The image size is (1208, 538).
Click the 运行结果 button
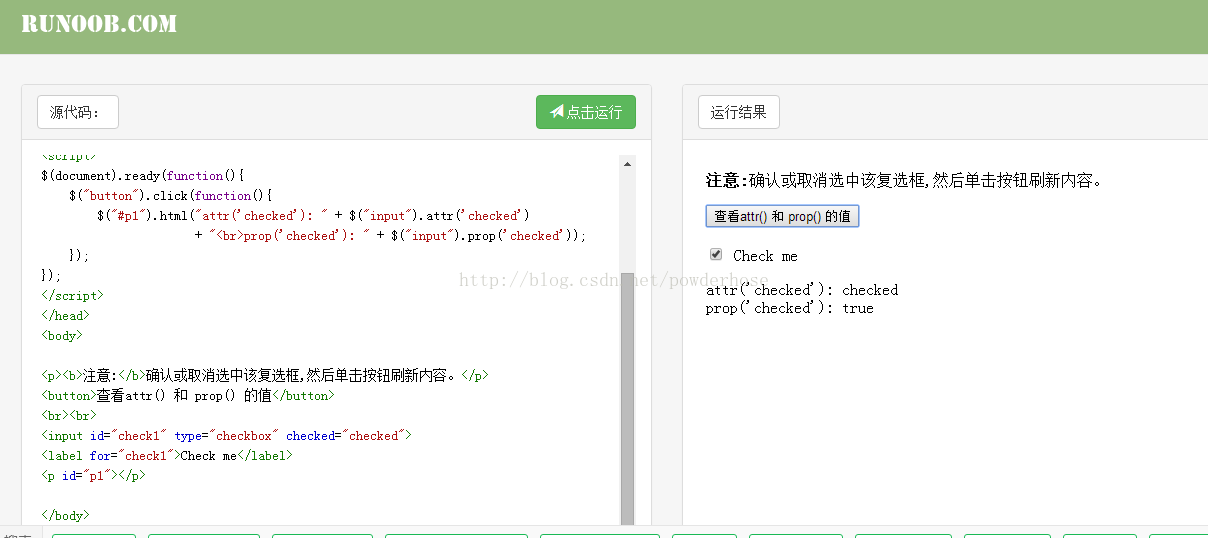739,112
